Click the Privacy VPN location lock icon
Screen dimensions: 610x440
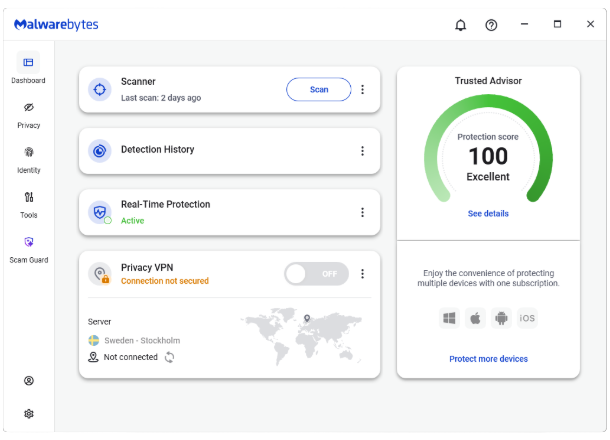coord(100,274)
